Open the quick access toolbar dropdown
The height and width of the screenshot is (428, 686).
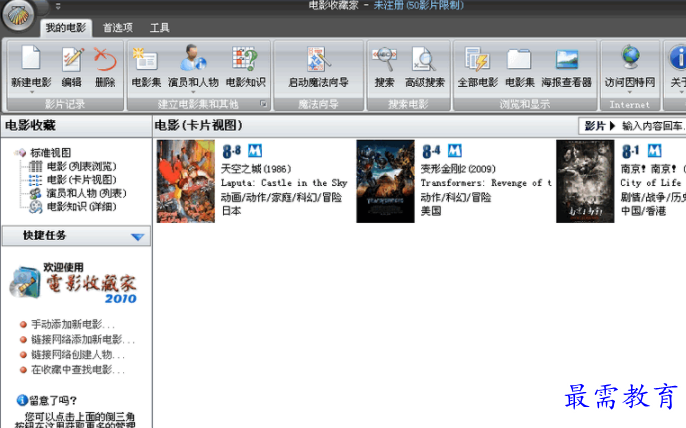58,6
